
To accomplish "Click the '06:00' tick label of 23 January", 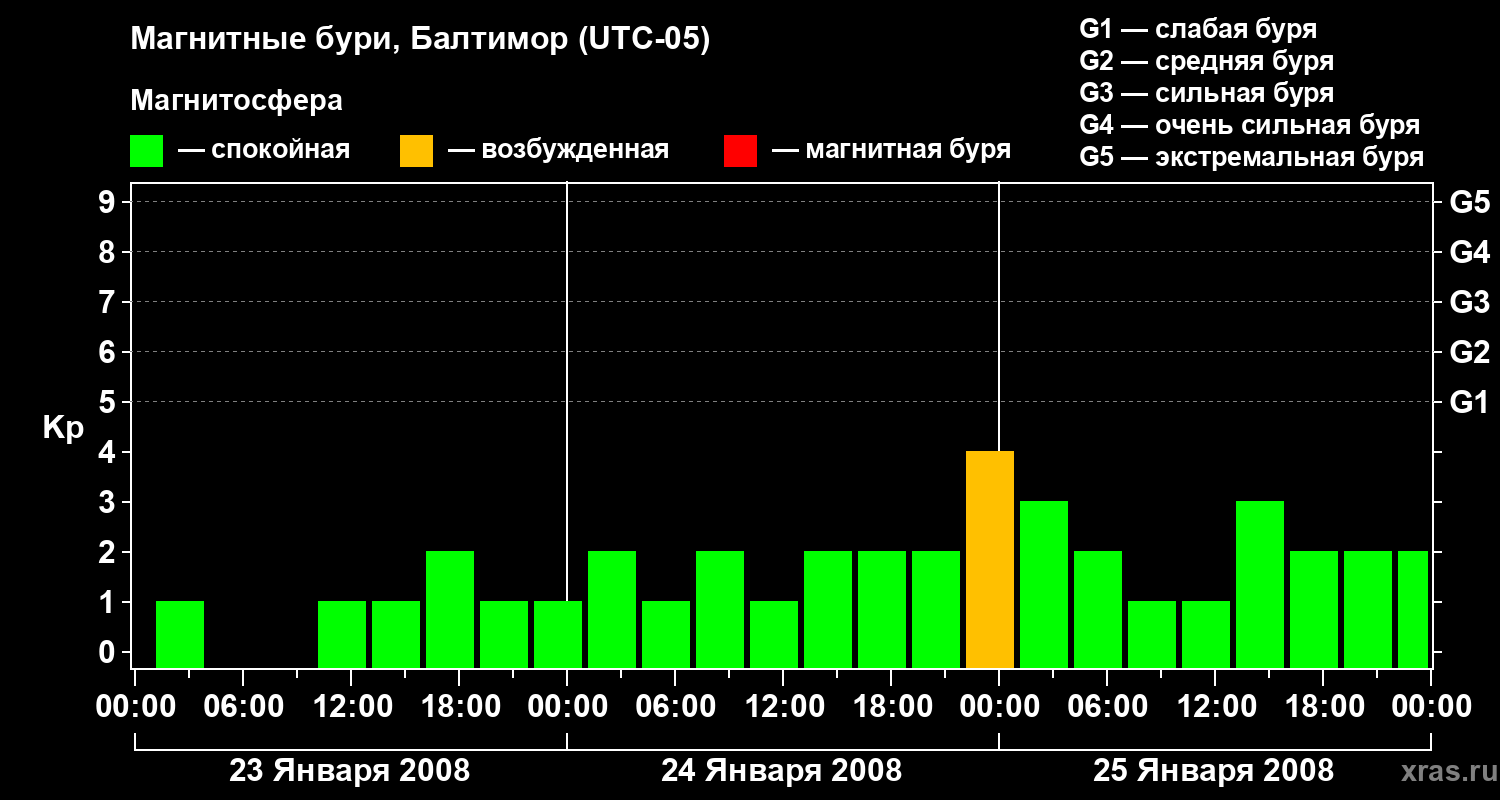I will (243, 707).
